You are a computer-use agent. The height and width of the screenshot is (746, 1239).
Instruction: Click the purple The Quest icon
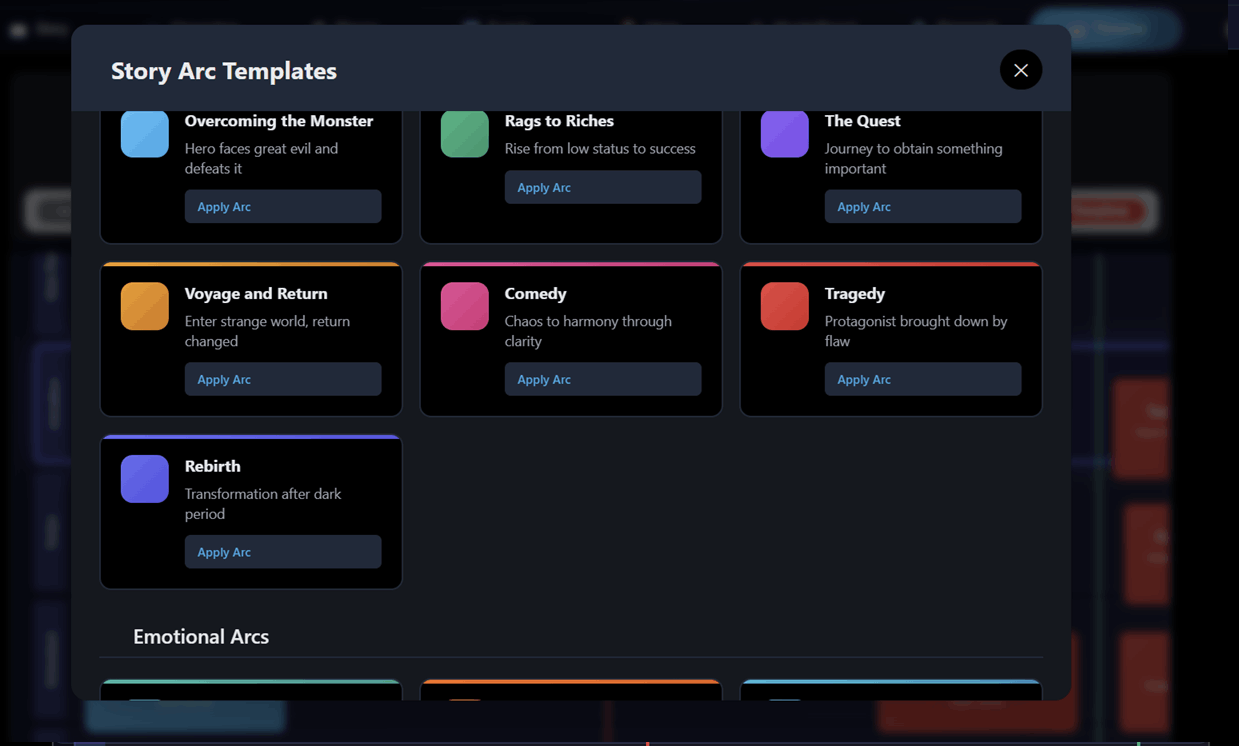point(785,134)
